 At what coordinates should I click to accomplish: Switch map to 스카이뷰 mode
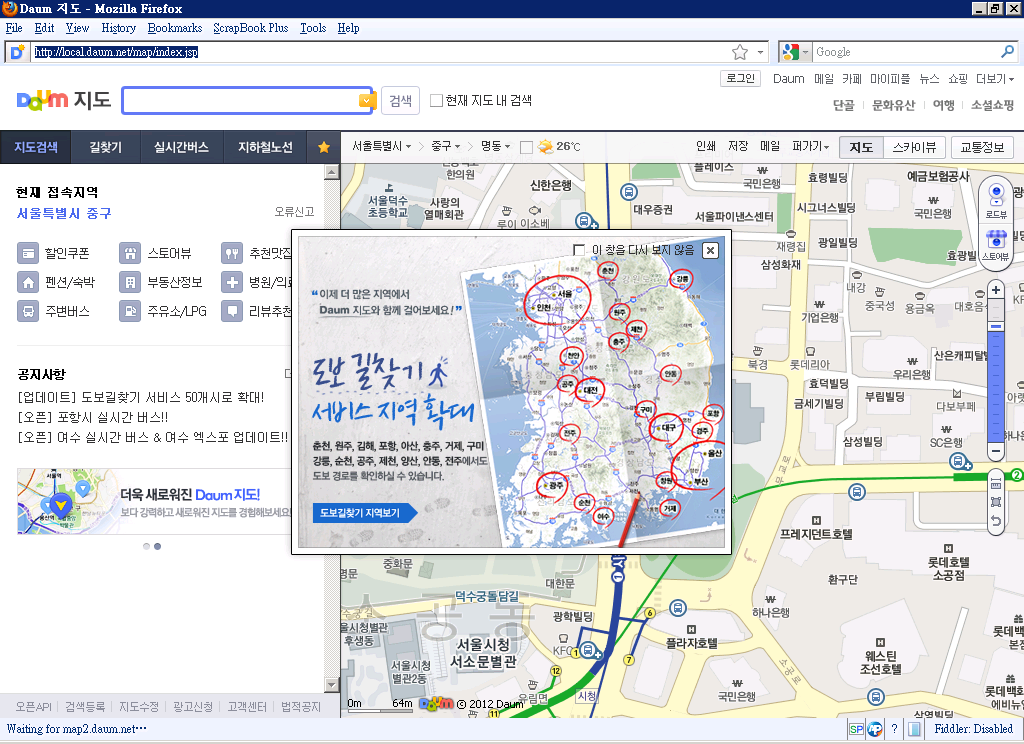pos(914,147)
